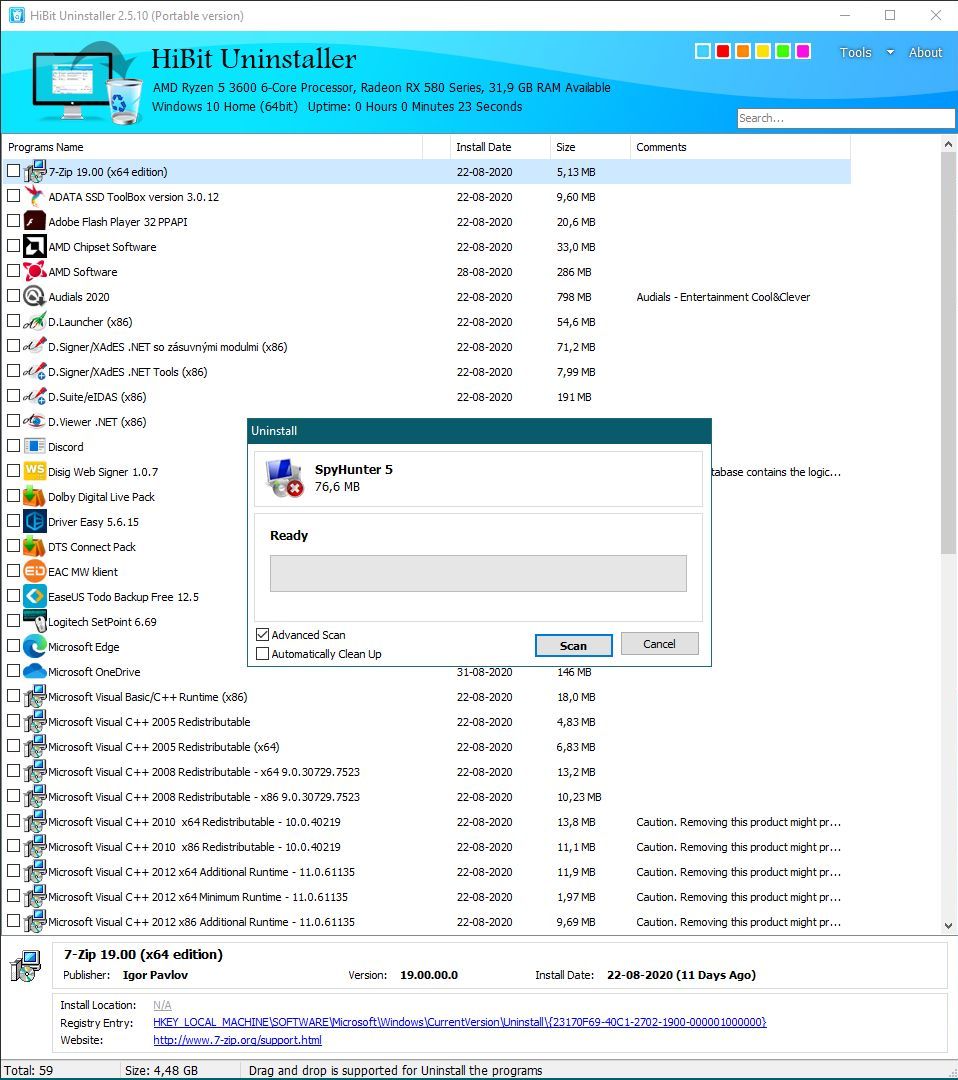This screenshot has height=1080, width=958.
Task: Cancel the Uninstall dialog
Action: tap(659, 643)
